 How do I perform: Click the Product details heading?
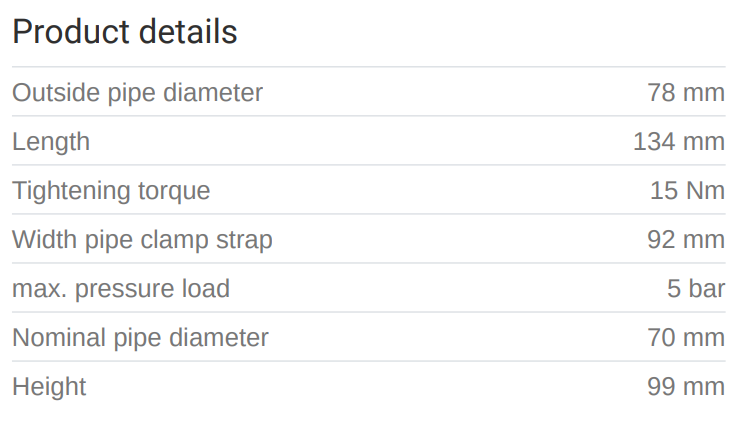(x=124, y=32)
